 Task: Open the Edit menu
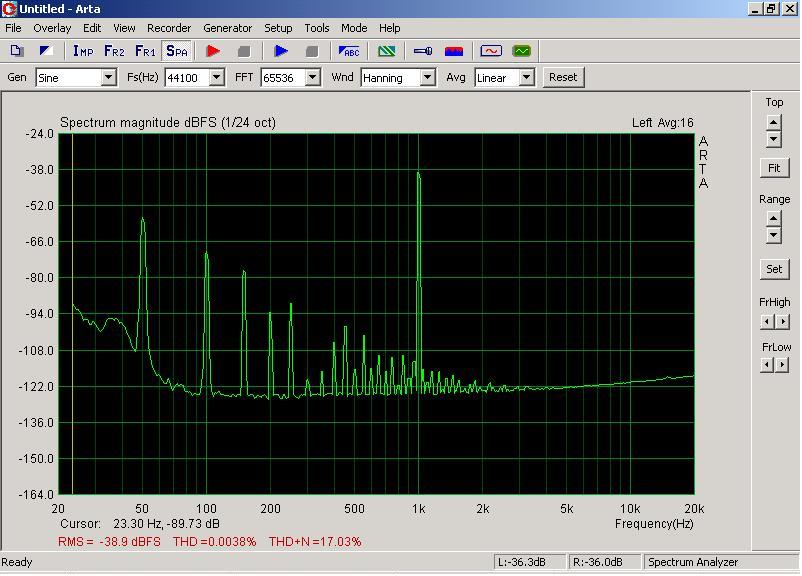92,28
